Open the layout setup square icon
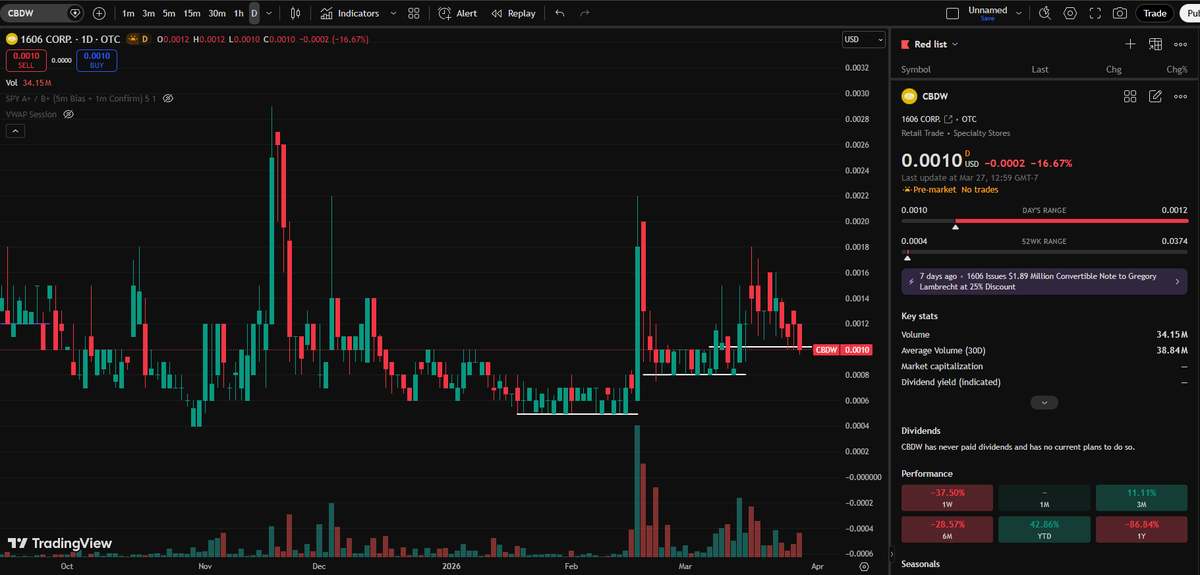This screenshot has width=1200, height=575. (x=952, y=13)
